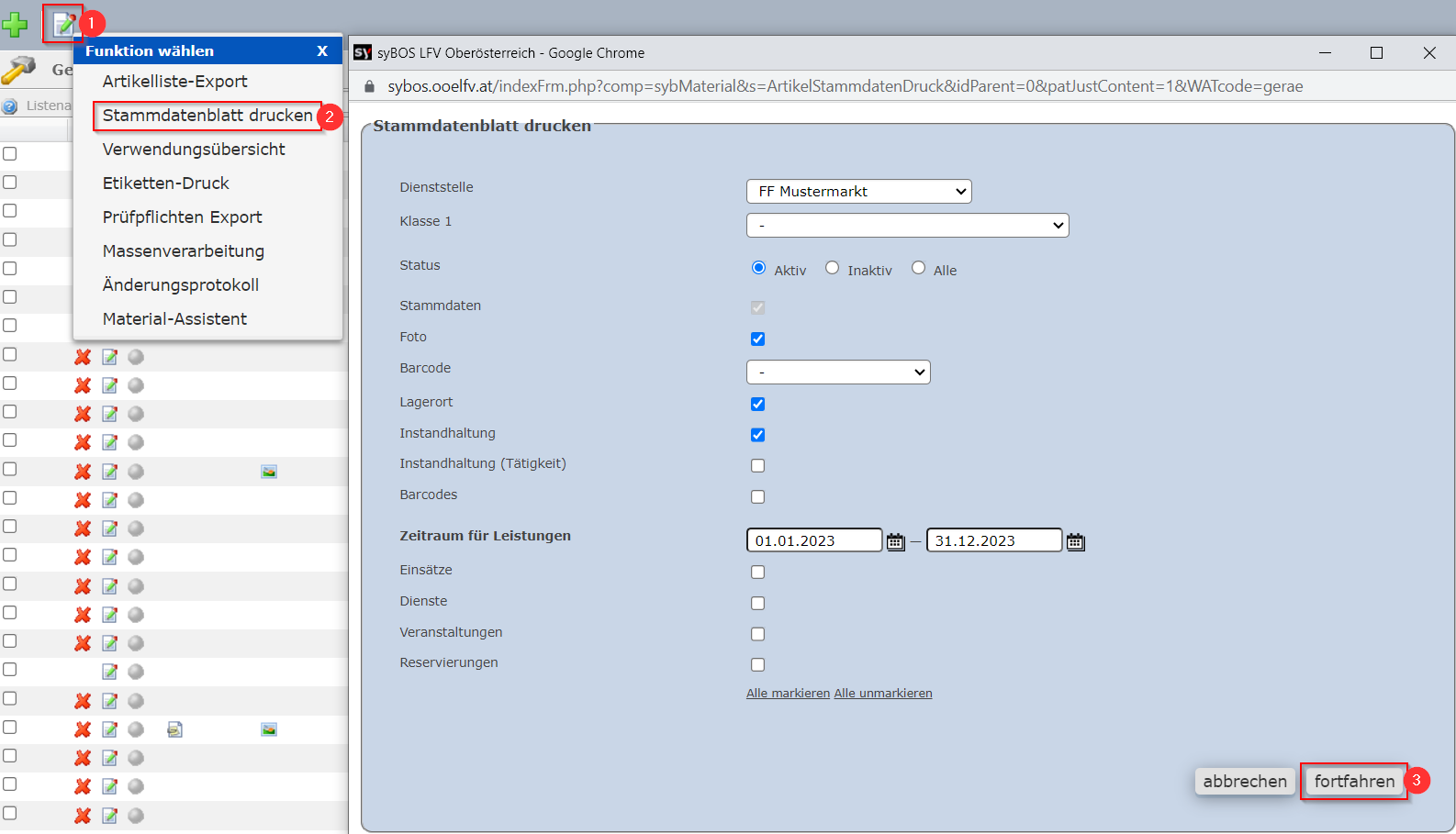The image size is (1456, 834).
Task: Expand the Klasse 1 dropdown
Action: click(x=908, y=225)
